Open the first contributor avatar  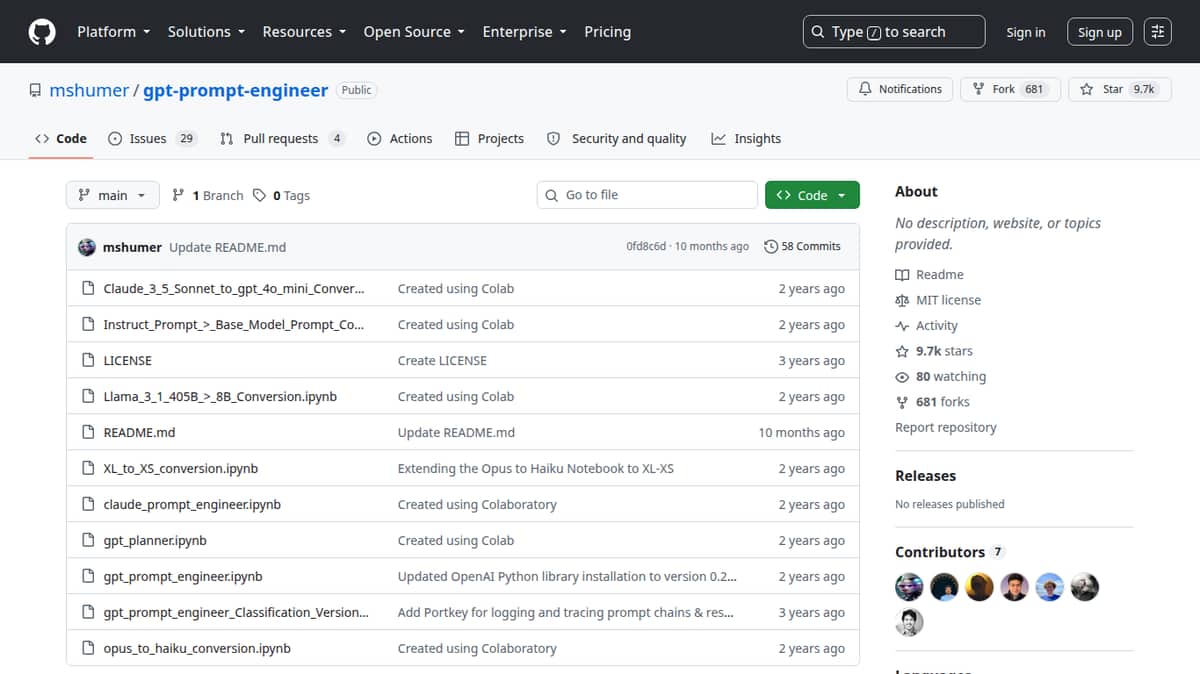tap(909, 587)
